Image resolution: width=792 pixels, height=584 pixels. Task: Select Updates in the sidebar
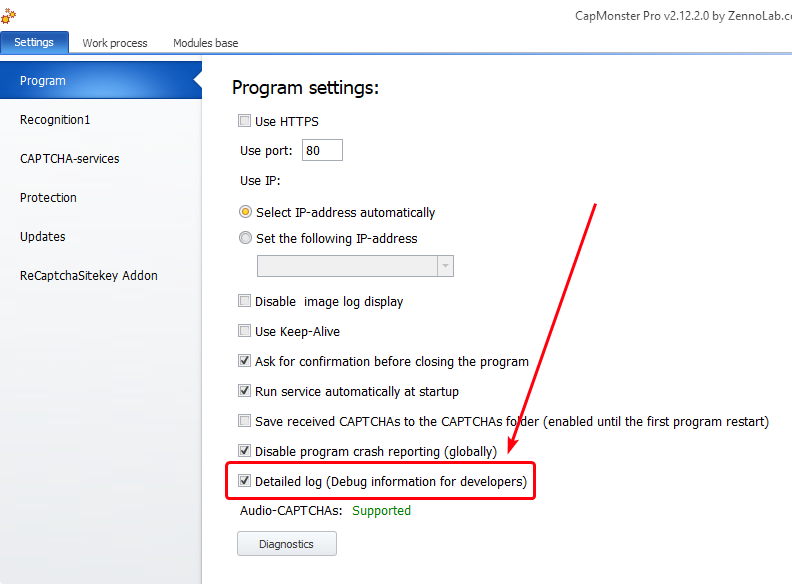click(43, 237)
